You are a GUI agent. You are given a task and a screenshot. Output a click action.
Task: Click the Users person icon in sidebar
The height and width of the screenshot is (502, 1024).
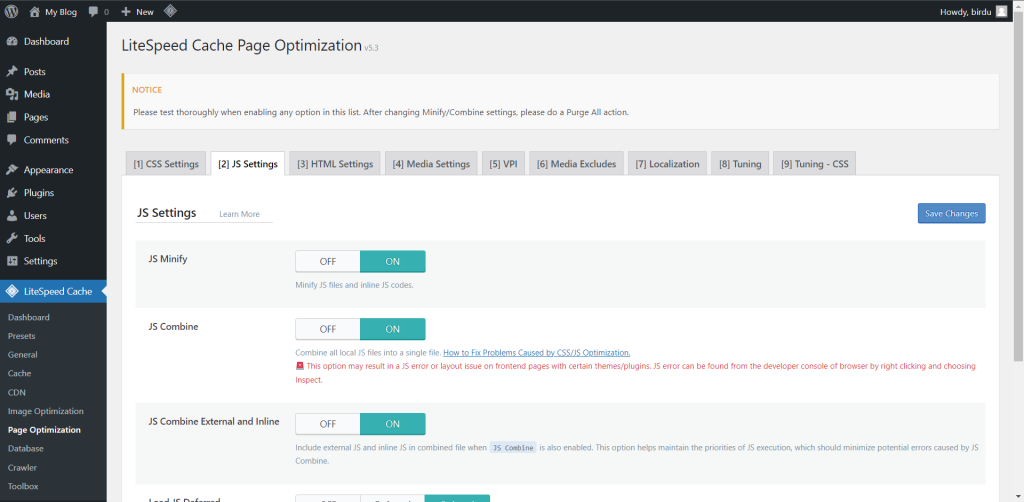12,215
